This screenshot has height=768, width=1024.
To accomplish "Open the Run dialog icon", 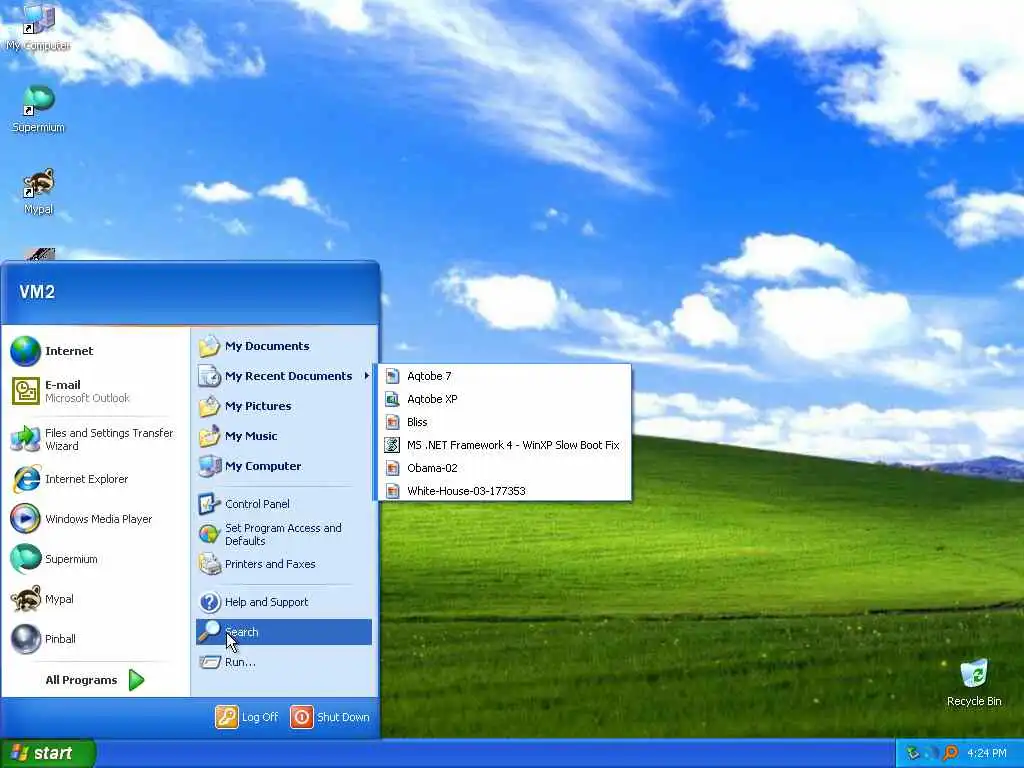I will pyautogui.click(x=210, y=662).
